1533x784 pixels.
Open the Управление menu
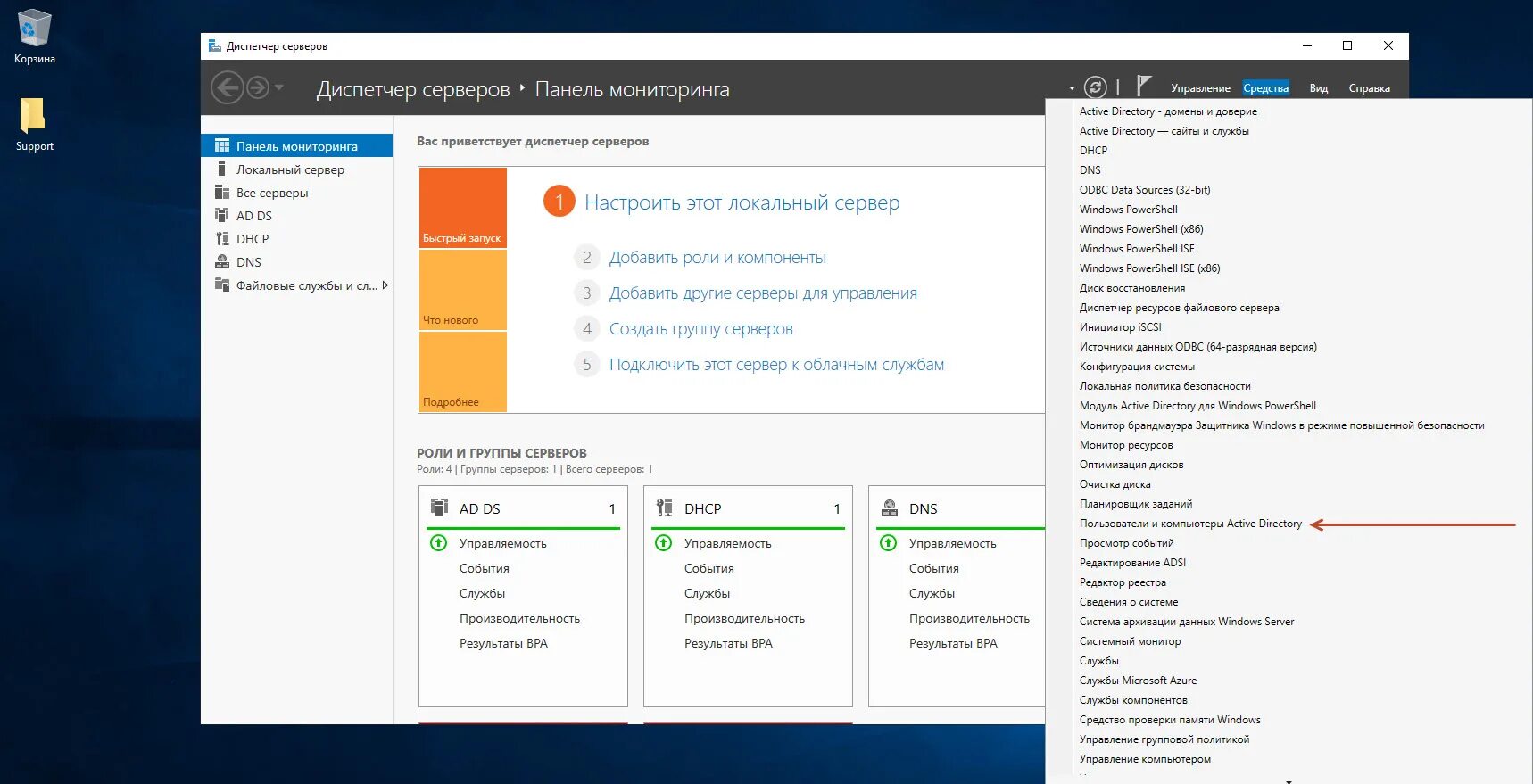click(1200, 88)
